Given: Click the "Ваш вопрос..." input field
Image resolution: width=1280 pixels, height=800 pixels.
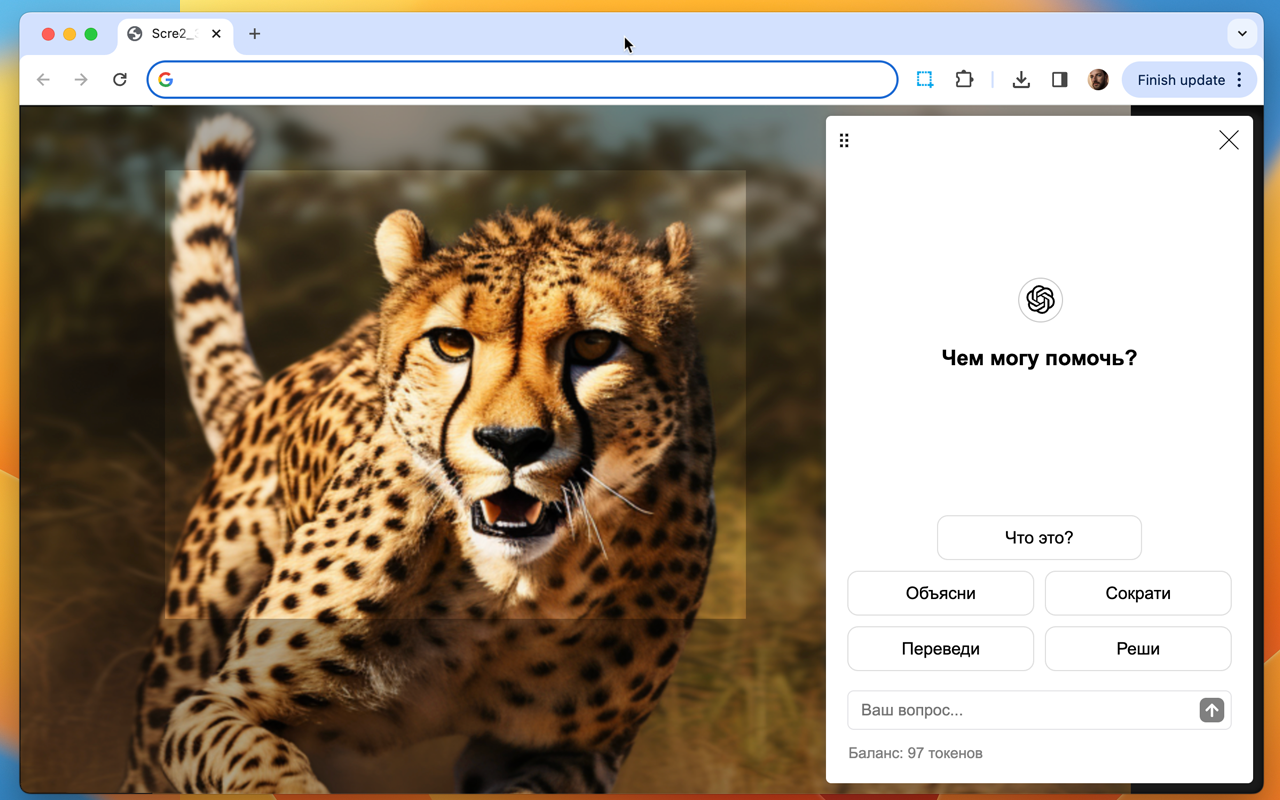Looking at the screenshot, I should pyautogui.click(x=1020, y=710).
